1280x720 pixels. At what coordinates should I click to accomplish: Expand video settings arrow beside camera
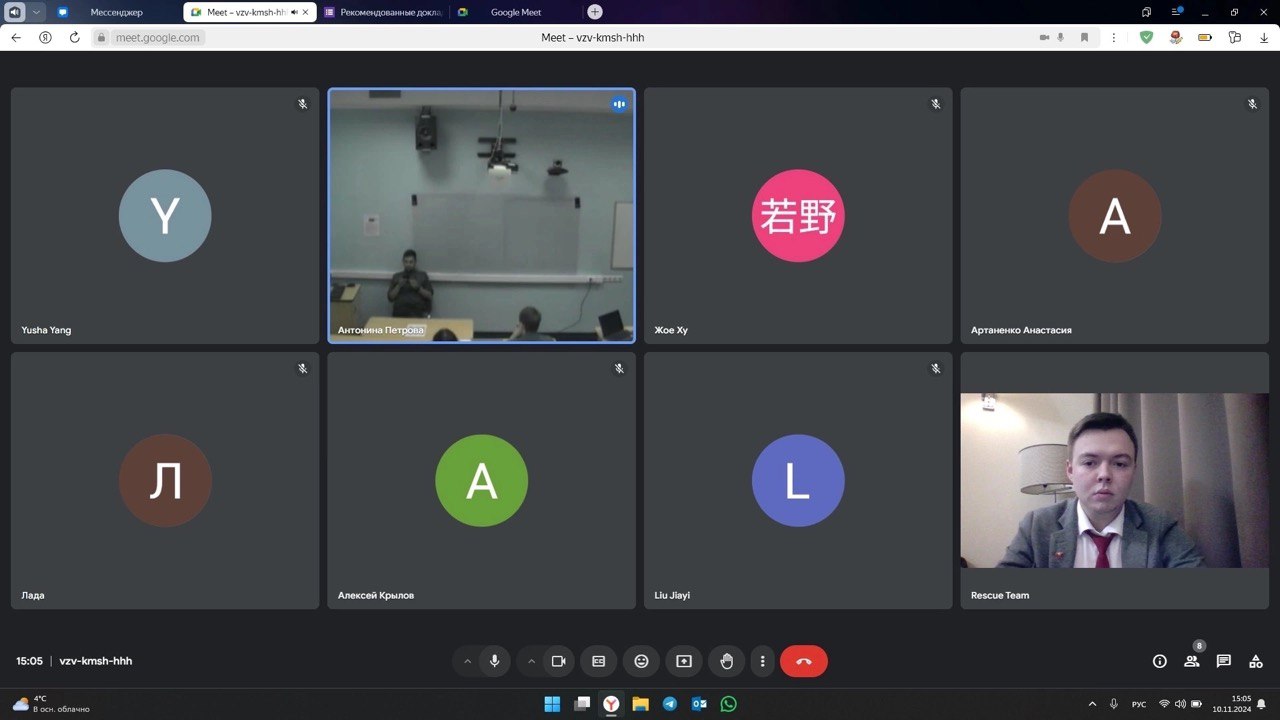click(x=531, y=661)
